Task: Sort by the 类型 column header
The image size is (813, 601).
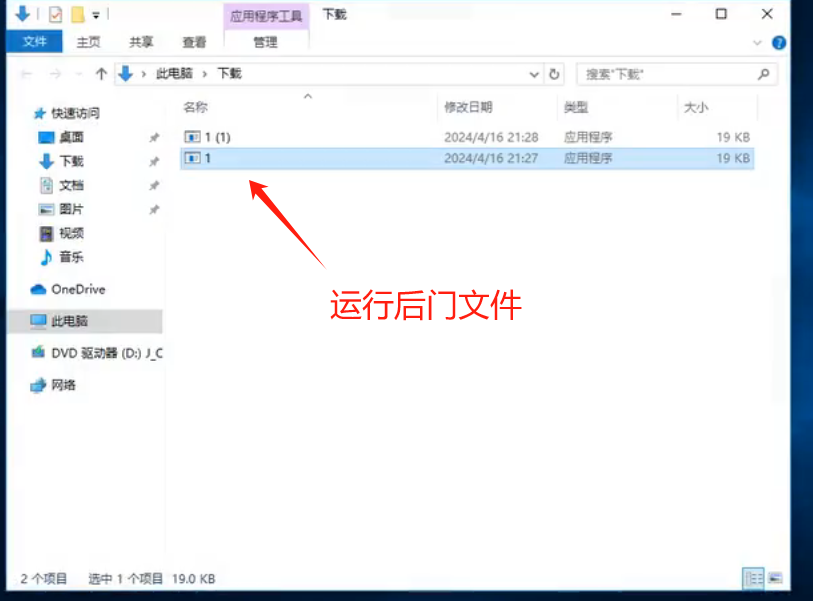Action: pos(576,107)
